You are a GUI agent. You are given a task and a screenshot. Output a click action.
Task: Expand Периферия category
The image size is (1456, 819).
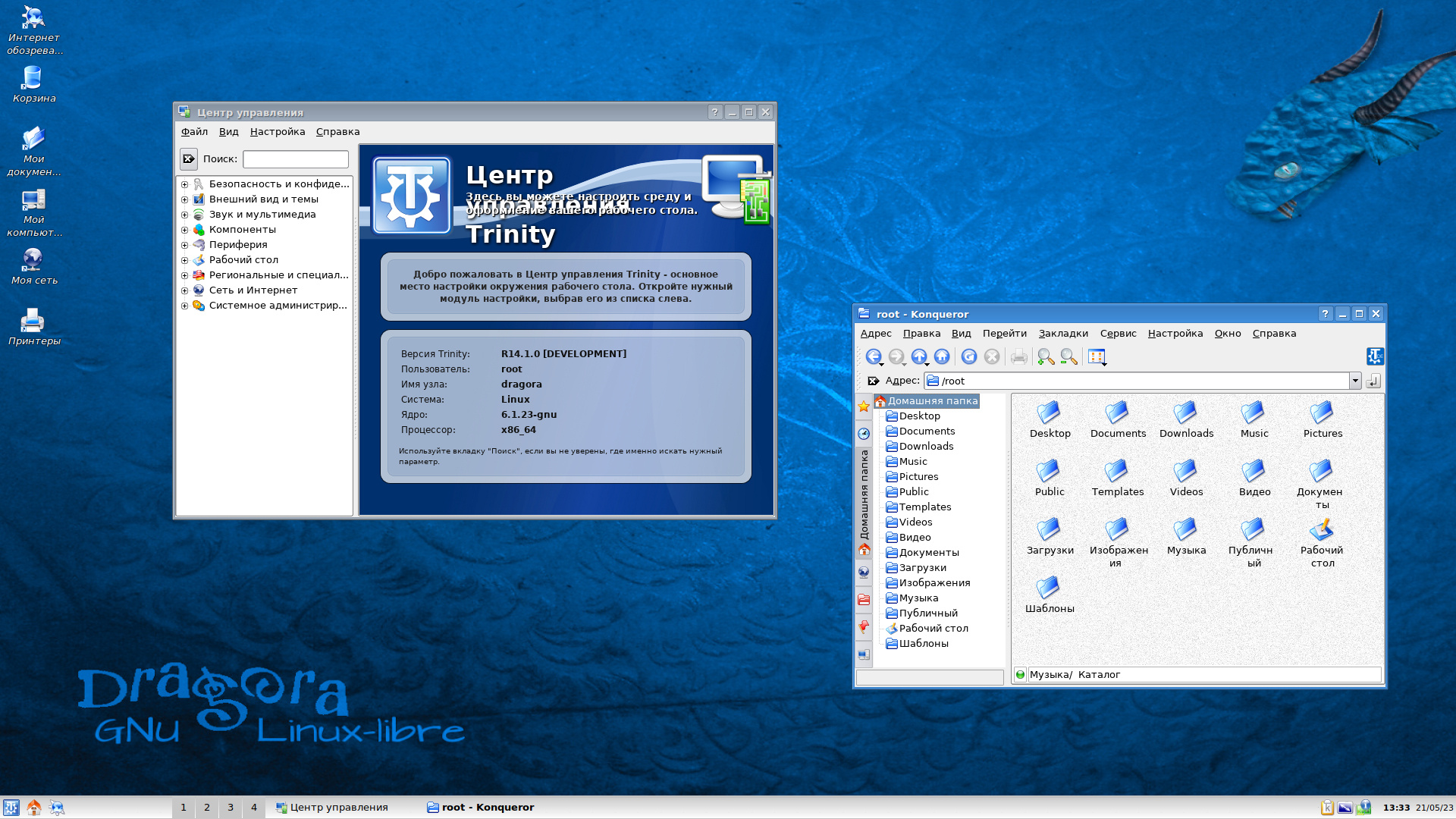pos(184,245)
